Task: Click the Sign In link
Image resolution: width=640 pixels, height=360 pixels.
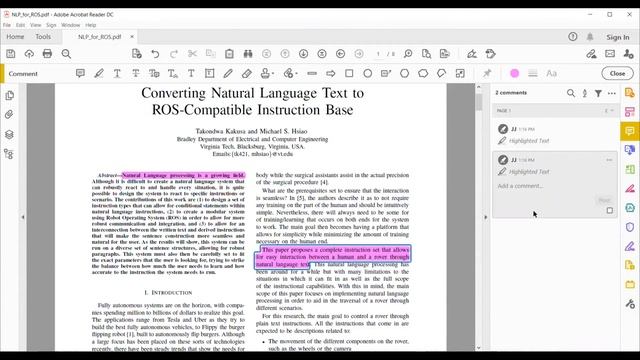Action: click(x=618, y=37)
